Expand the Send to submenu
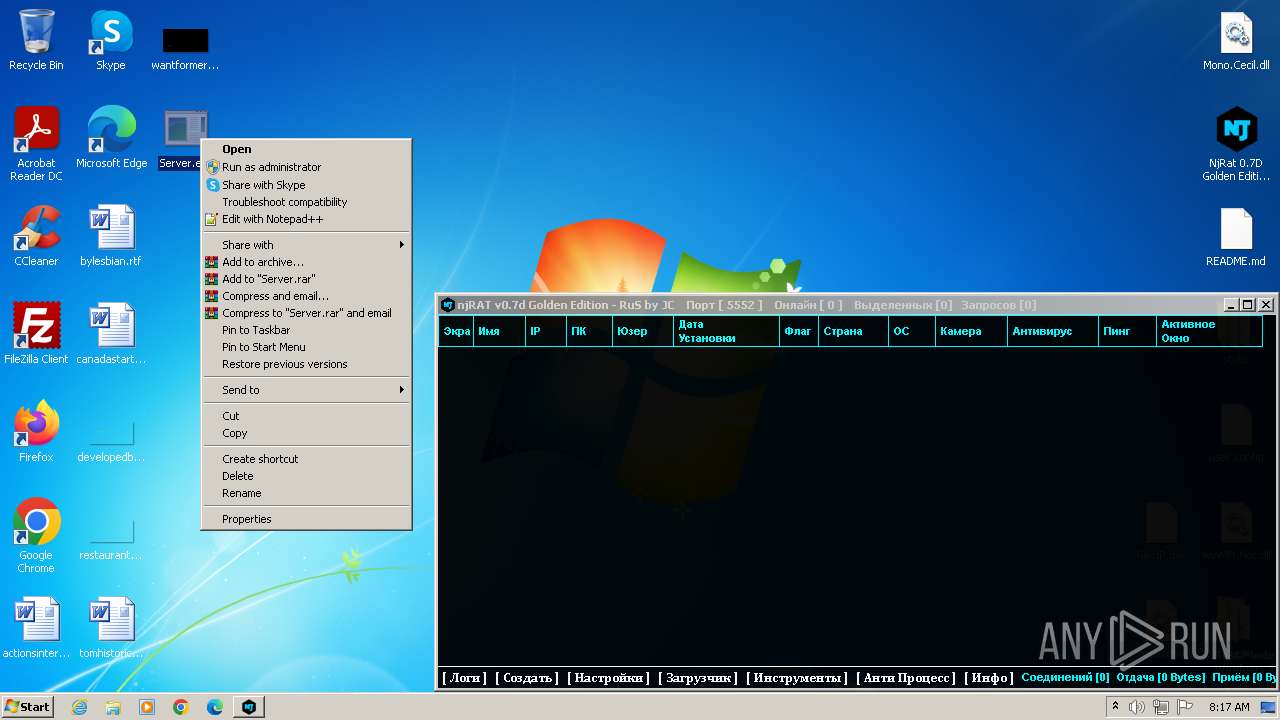 point(306,390)
